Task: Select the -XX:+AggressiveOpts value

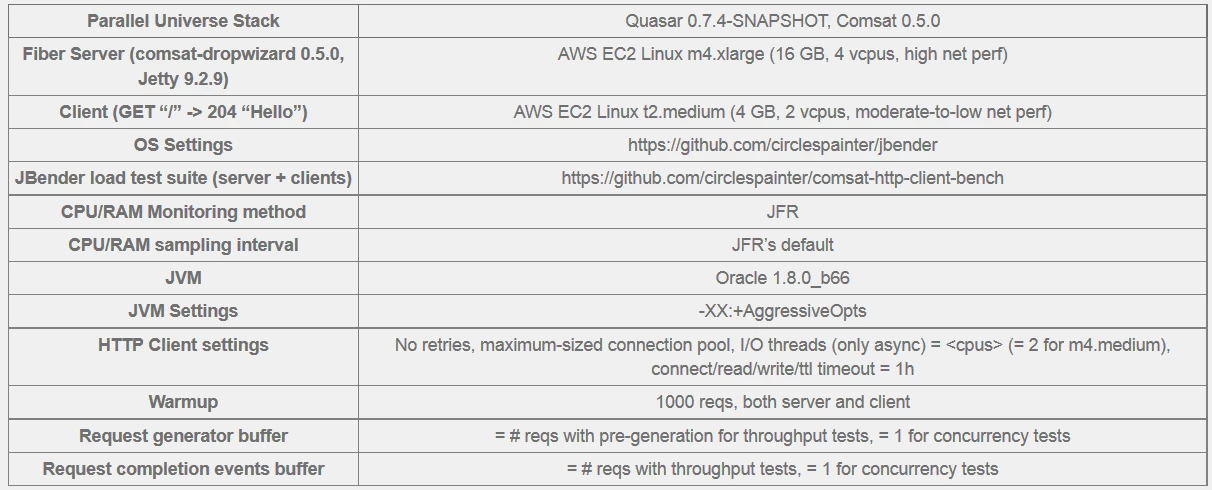Action: click(782, 311)
